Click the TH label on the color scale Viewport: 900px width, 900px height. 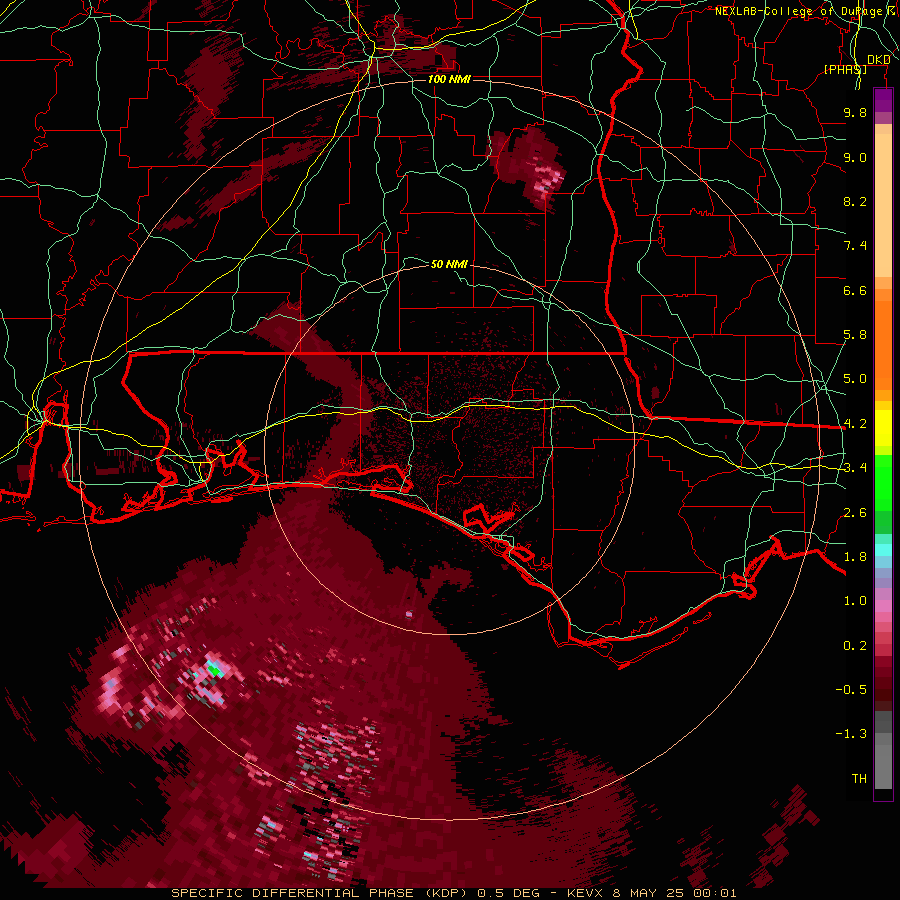[859, 779]
